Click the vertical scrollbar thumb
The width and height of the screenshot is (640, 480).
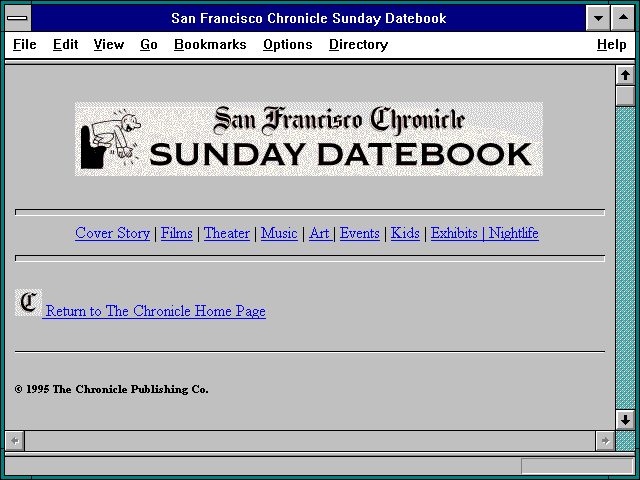pyautogui.click(x=625, y=96)
